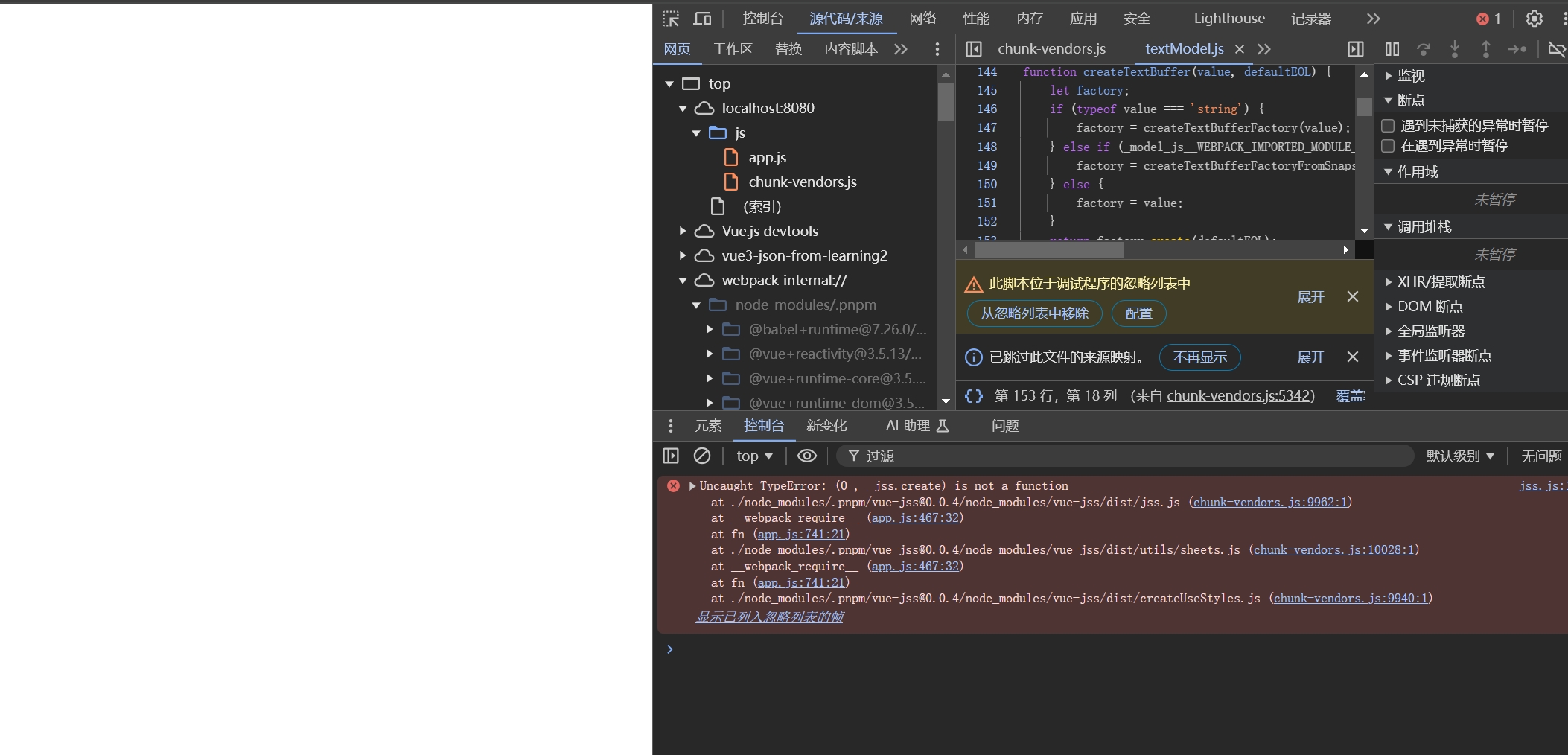1568x755 pixels.
Task: Click the file tree vertical scrollbar thumb
Action: [946, 103]
